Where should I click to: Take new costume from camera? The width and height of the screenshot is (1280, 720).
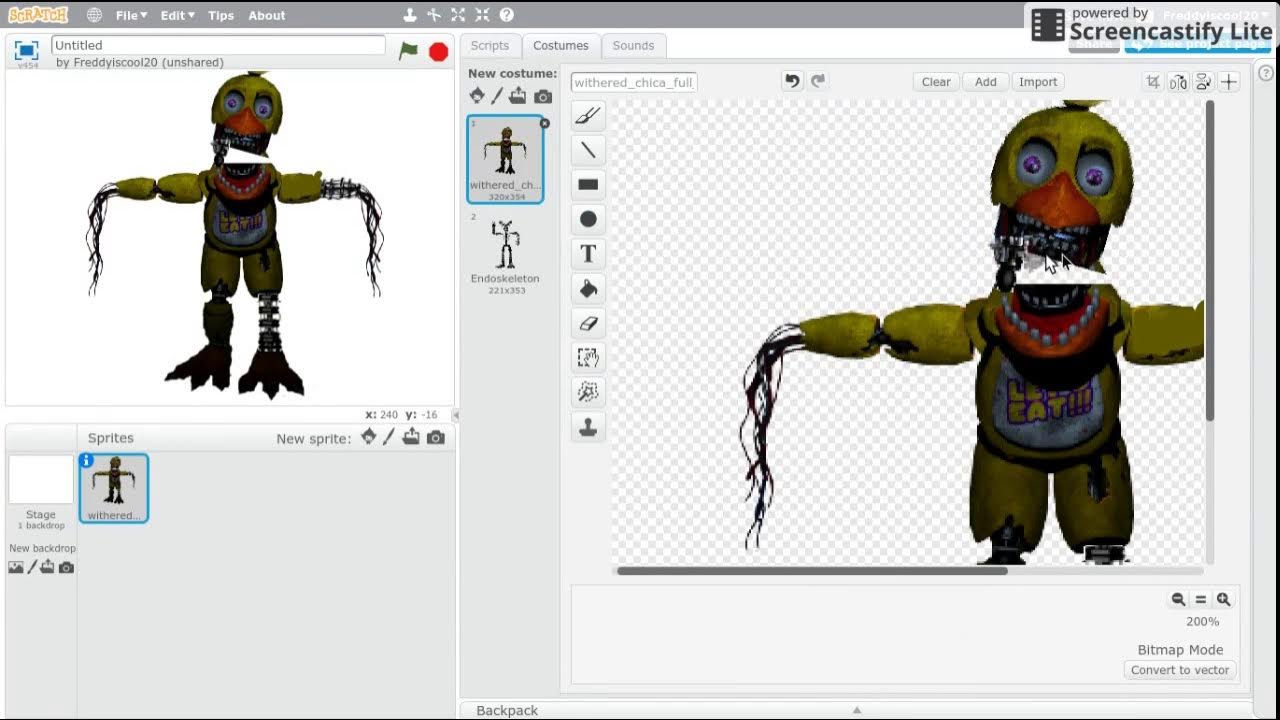click(543, 97)
